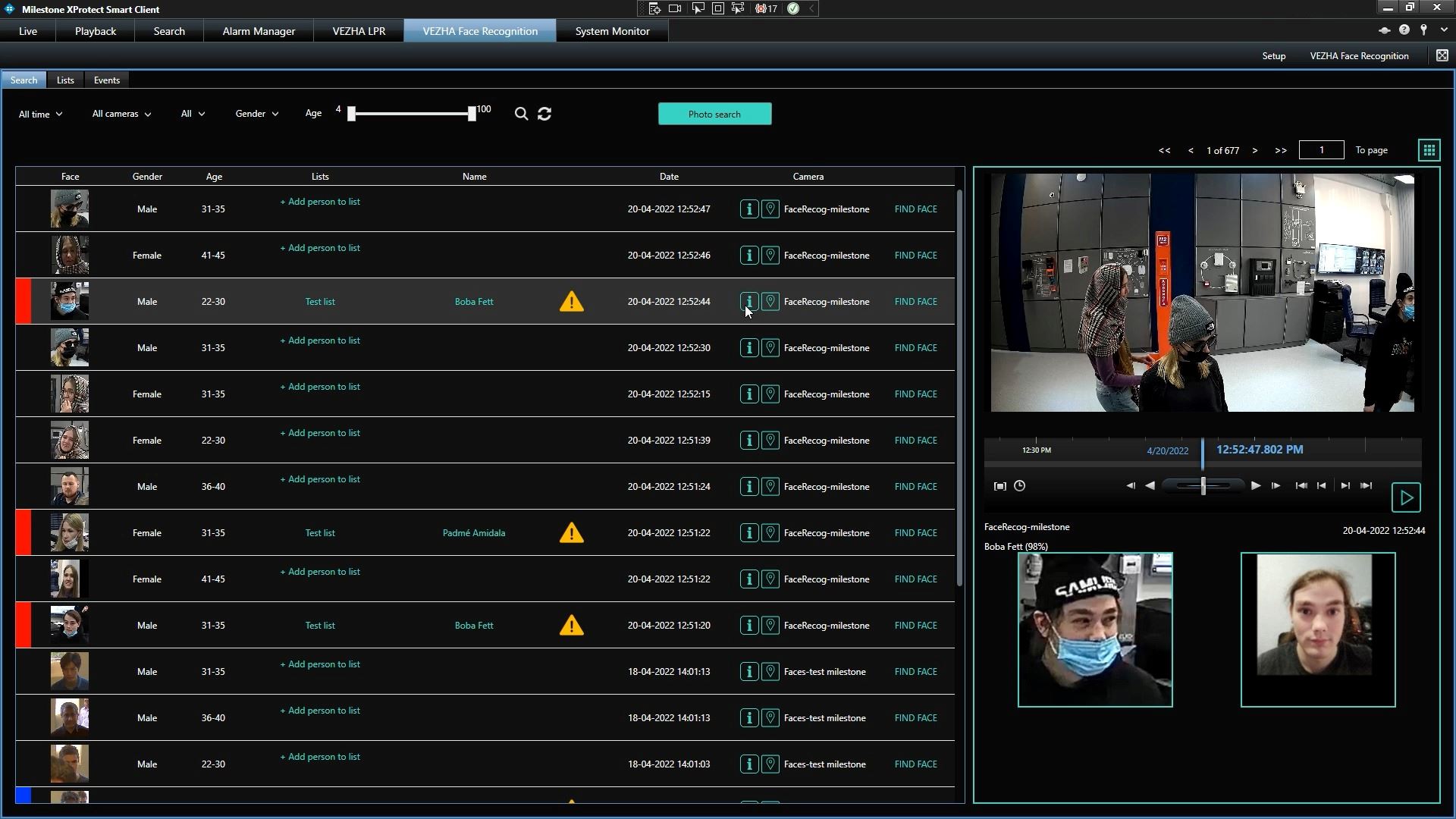Click the playback speed slider knob
This screenshot has height=819, width=1456.
click(1203, 486)
